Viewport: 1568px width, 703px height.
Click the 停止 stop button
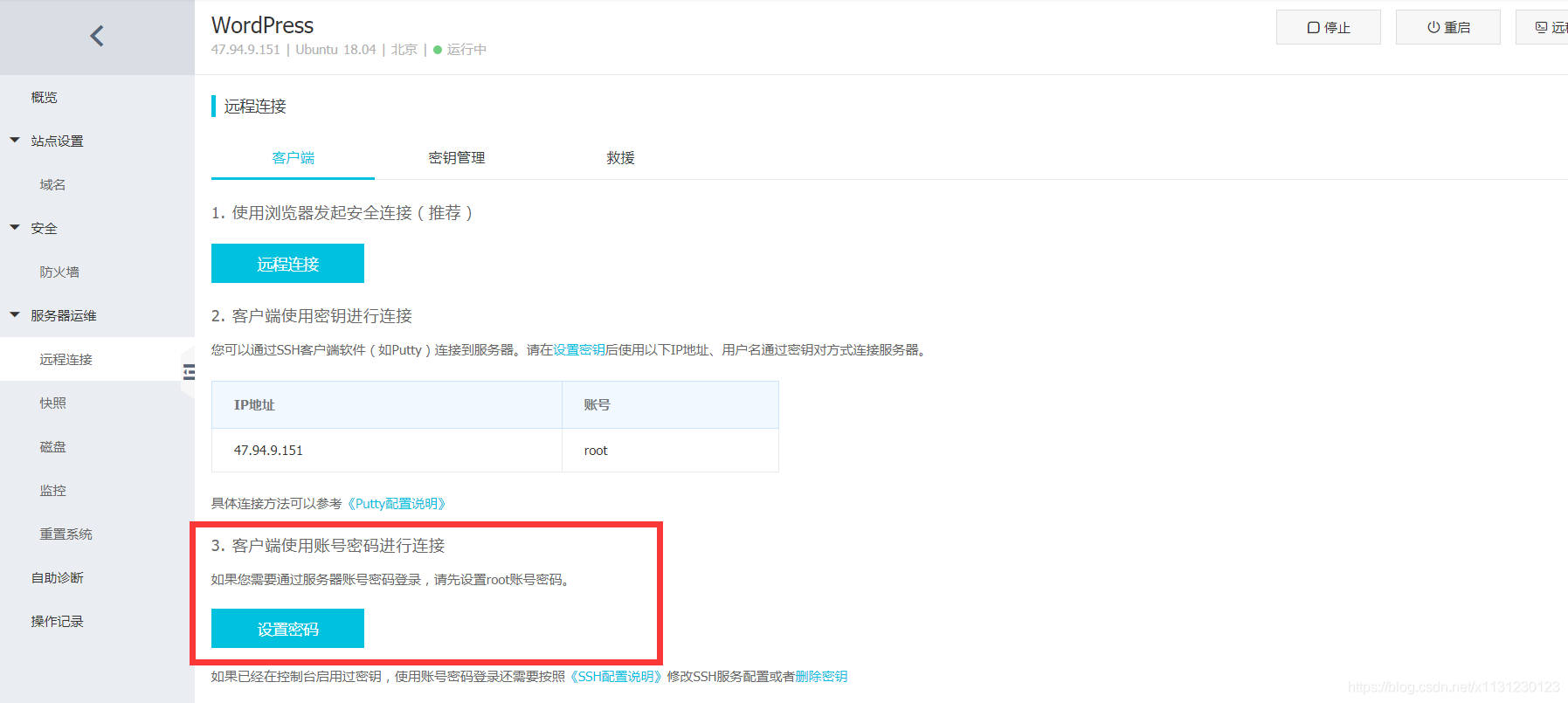click(x=1328, y=27)
